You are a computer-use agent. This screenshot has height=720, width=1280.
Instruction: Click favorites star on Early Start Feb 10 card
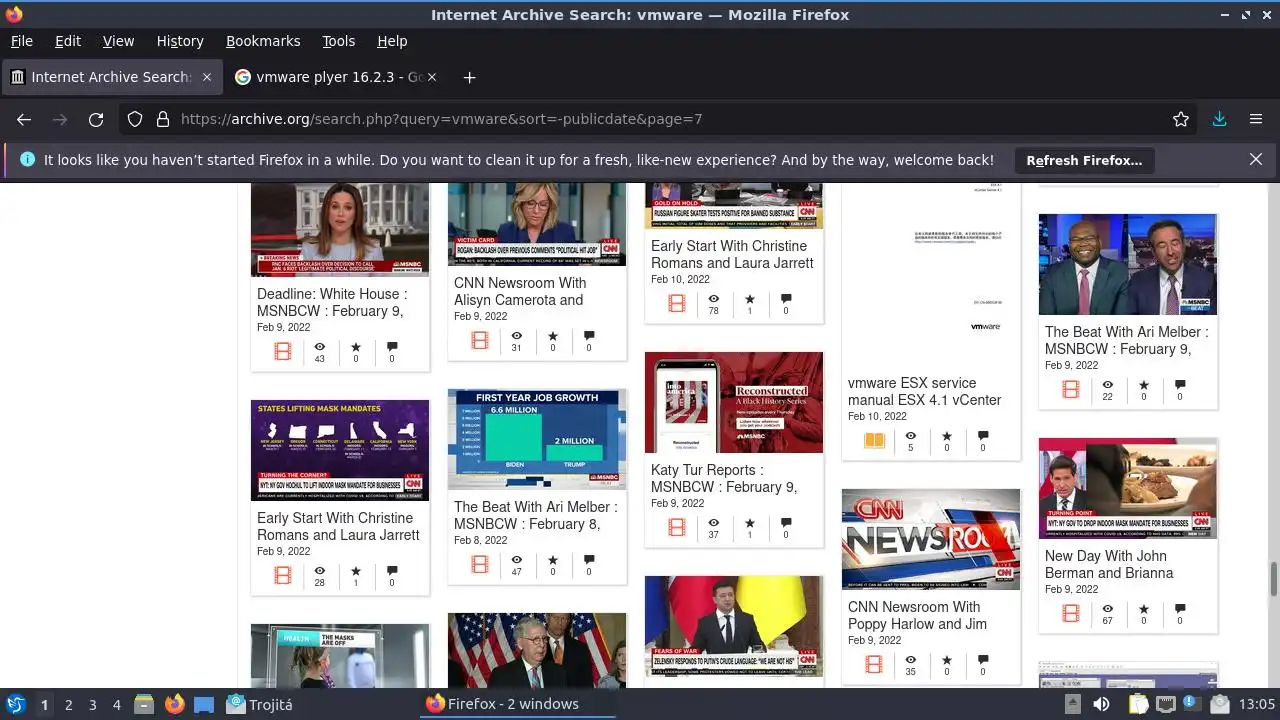750,298
